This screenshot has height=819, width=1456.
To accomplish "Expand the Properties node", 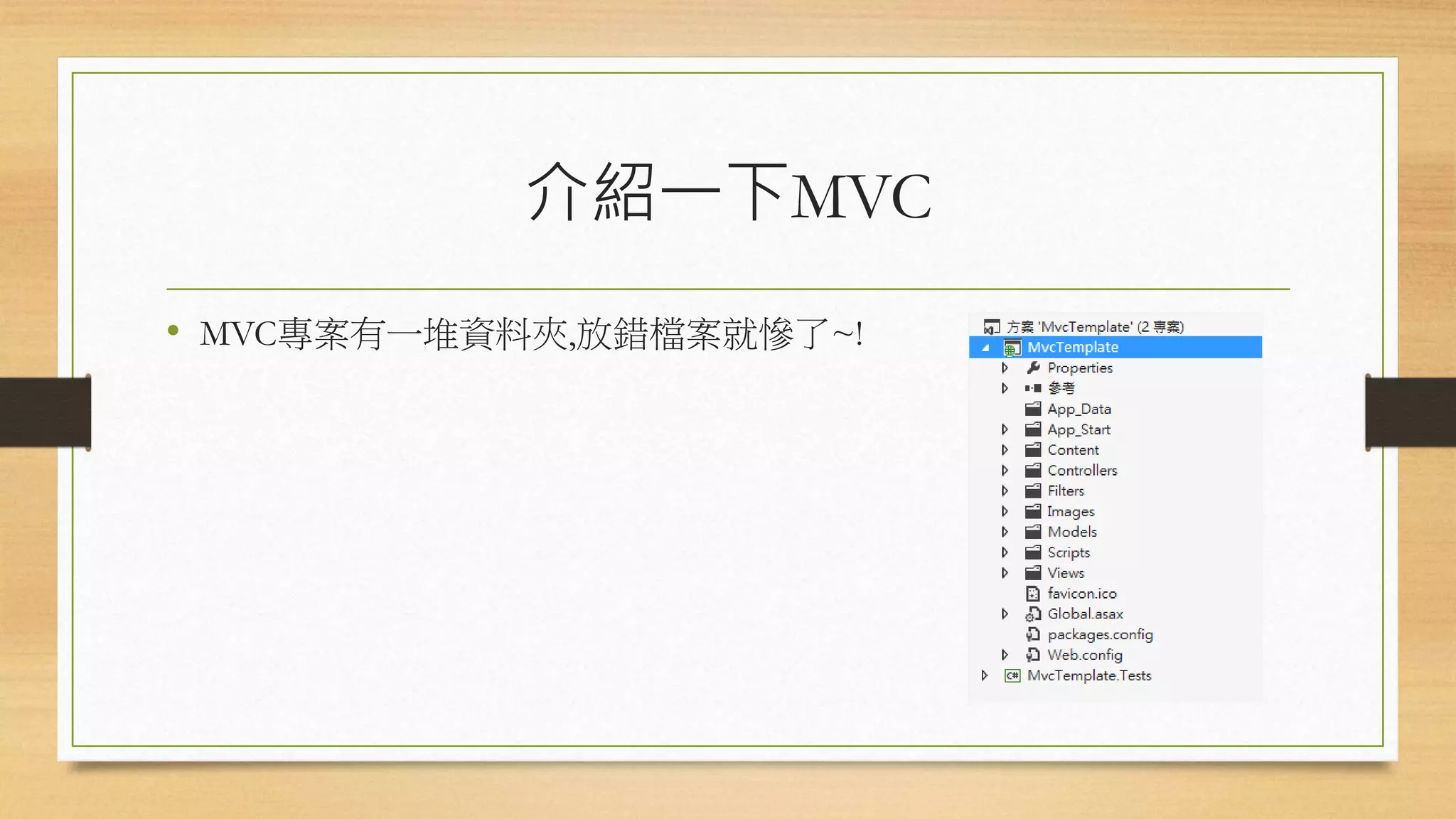I will click(1005, 368).
